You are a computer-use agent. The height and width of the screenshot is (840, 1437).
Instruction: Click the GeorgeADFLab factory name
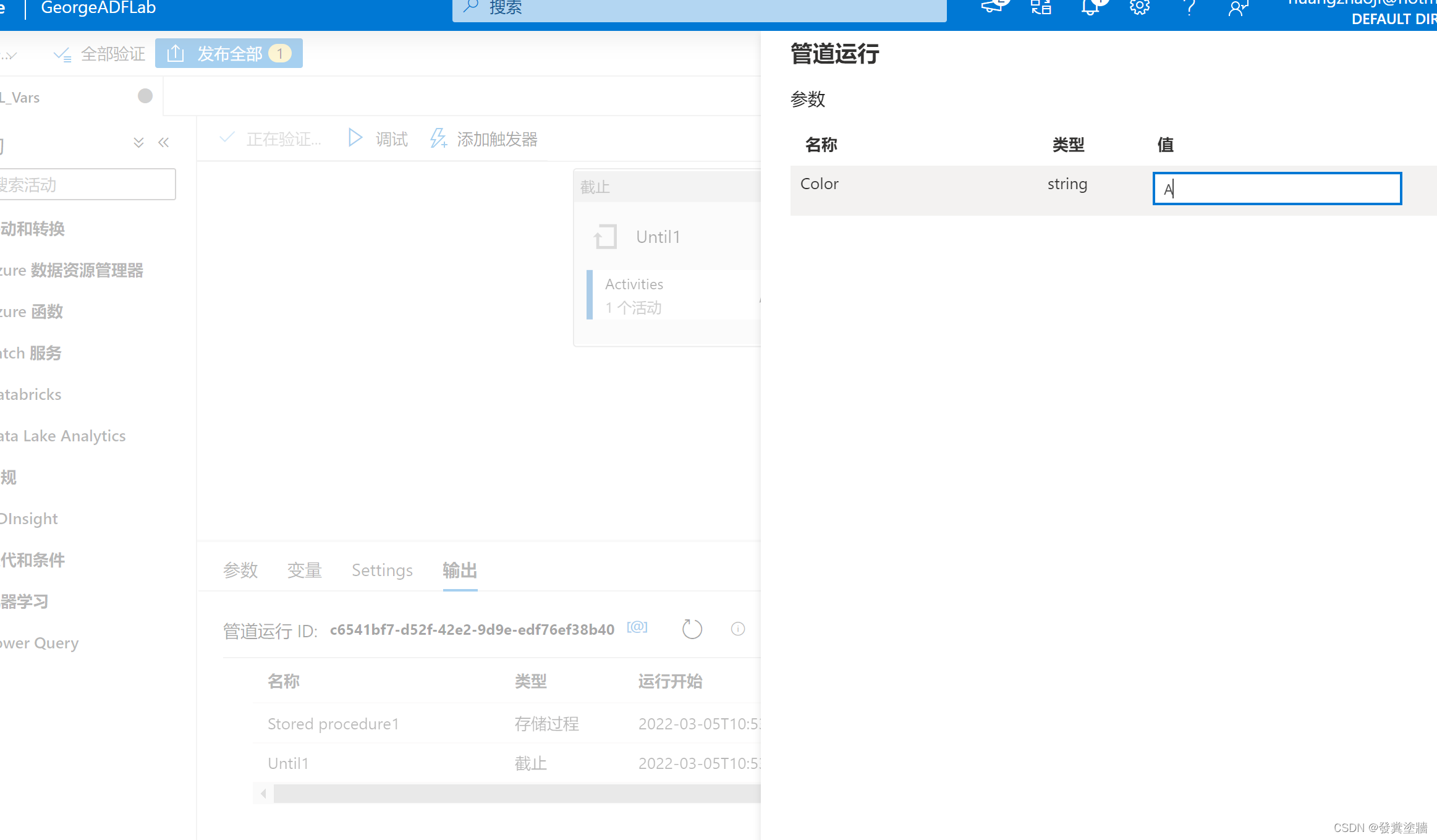[98, 8]
